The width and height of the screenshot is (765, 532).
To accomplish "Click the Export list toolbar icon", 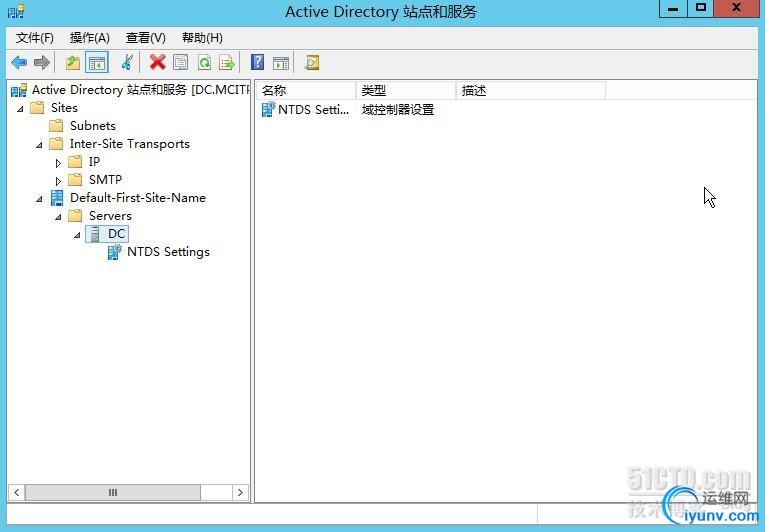I will click(x=227, y=62).
